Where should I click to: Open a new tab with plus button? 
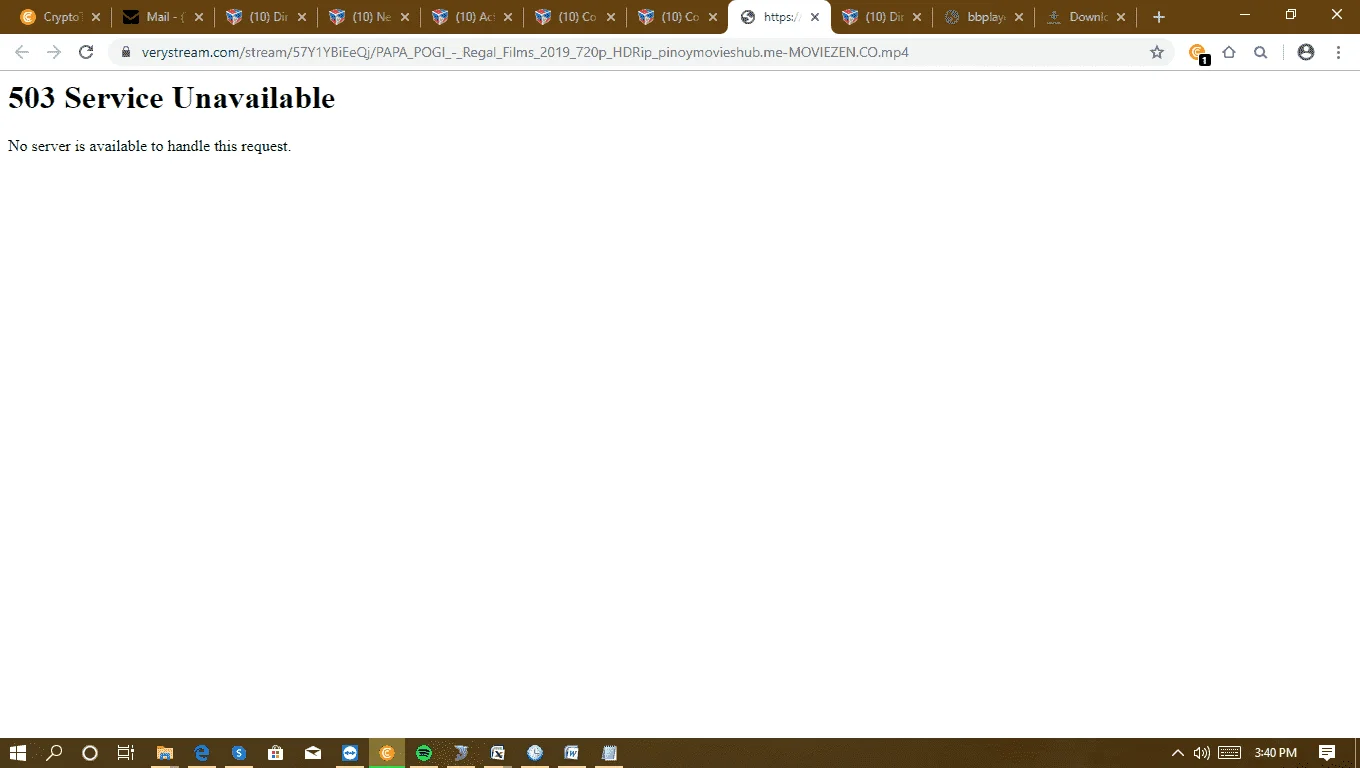point(1159,17)
